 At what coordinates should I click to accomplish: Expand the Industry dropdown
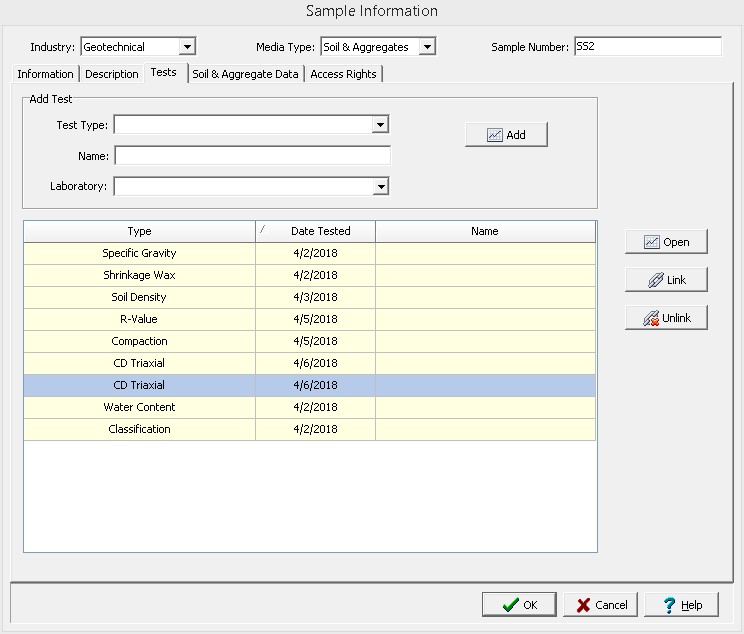coord(187,47)
